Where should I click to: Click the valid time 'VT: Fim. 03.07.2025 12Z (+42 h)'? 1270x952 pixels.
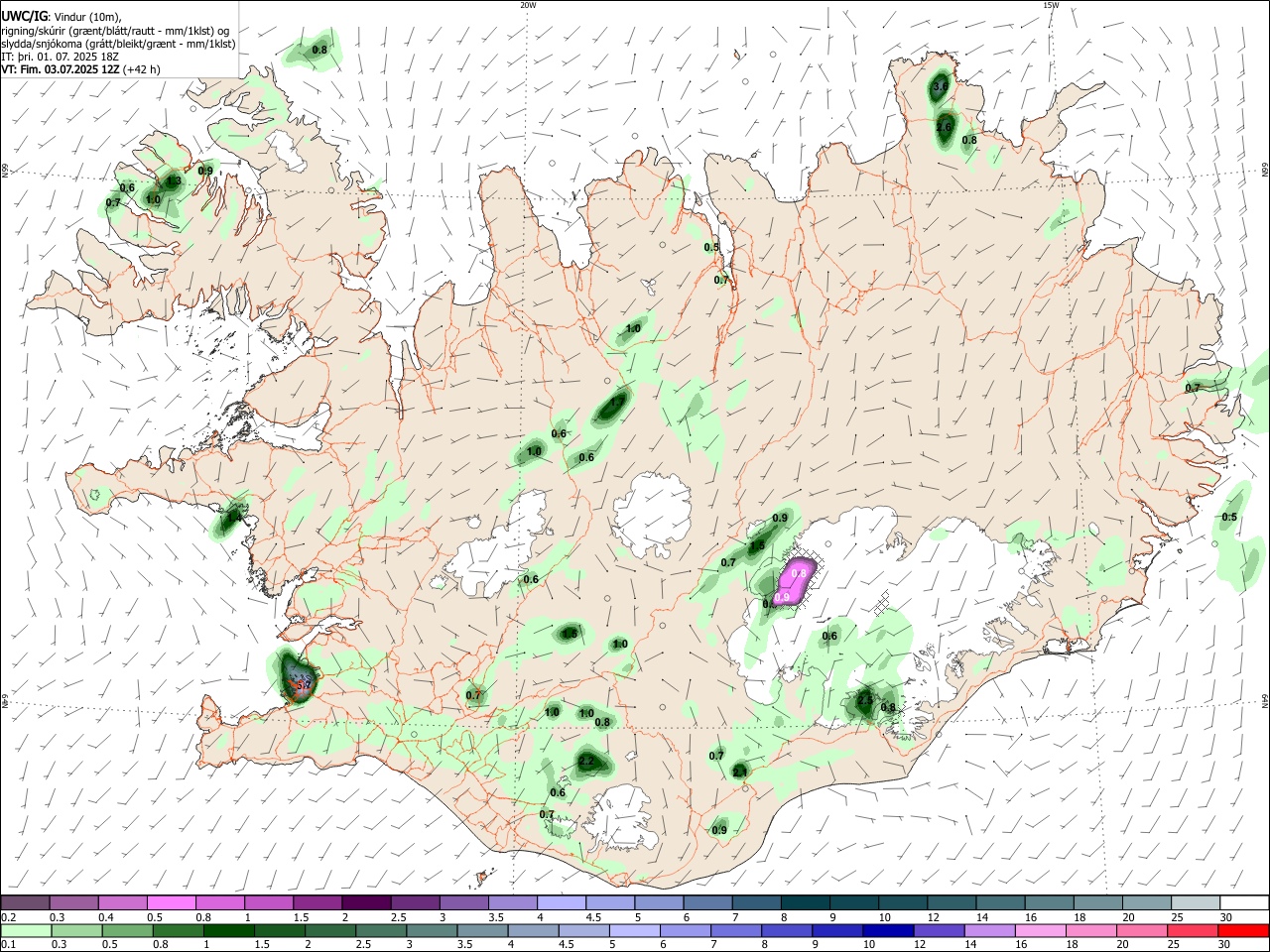[80, 69]
